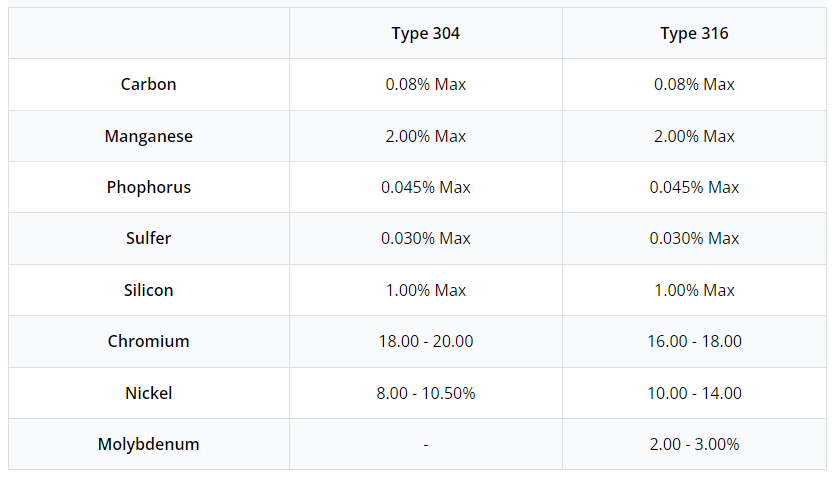The image size is (835, 481).
Task: Click the Molybdenum row label
Action: (148, 444)
